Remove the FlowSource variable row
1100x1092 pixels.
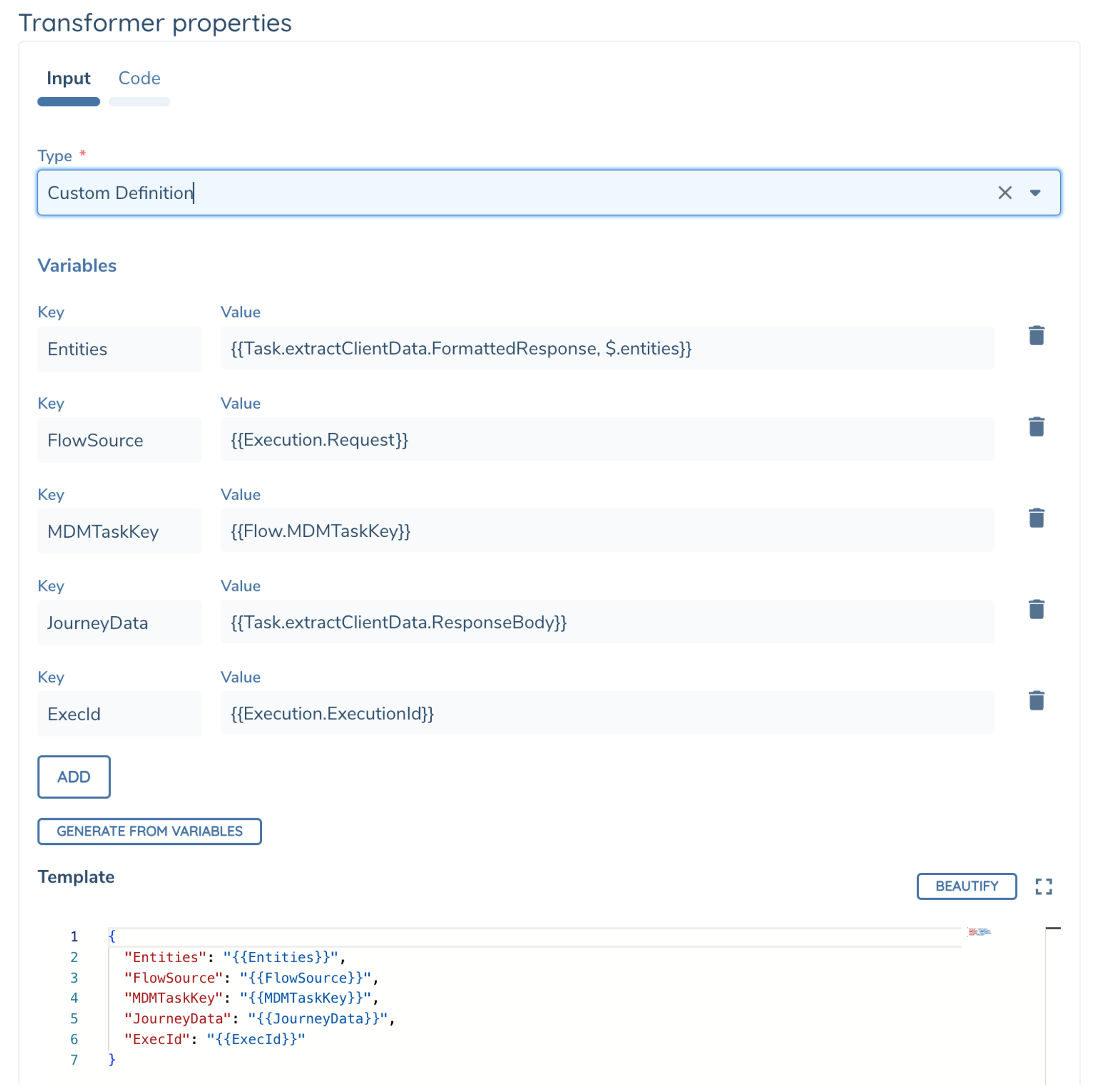coord(1037,426)
